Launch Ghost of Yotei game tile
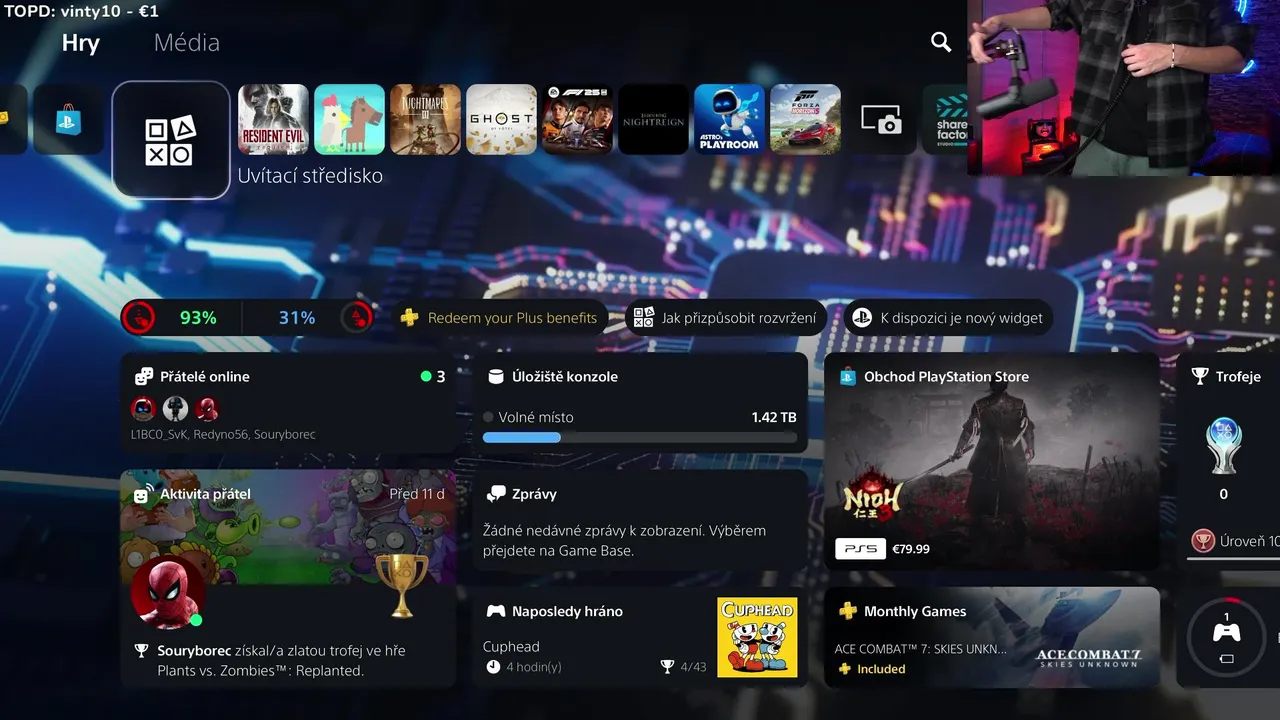This screenshot has height=720, width=1280. pos(501,119)
